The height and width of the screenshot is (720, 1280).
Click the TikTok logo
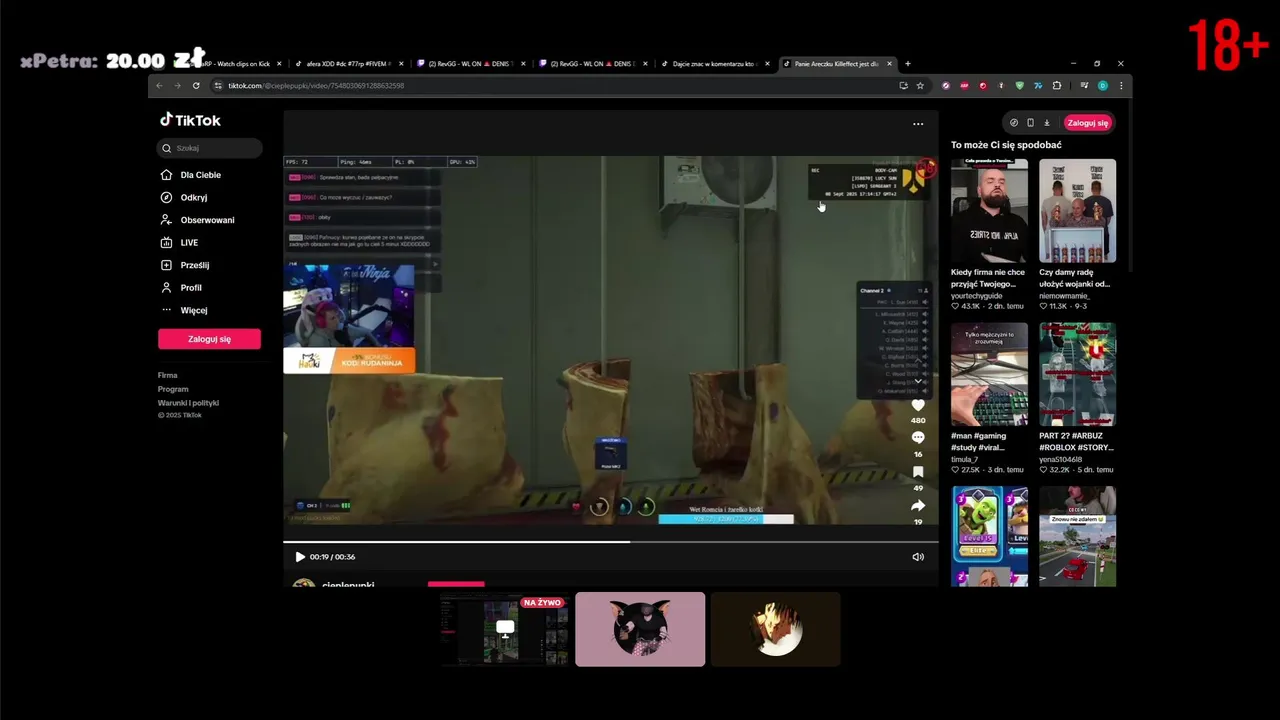190,120
